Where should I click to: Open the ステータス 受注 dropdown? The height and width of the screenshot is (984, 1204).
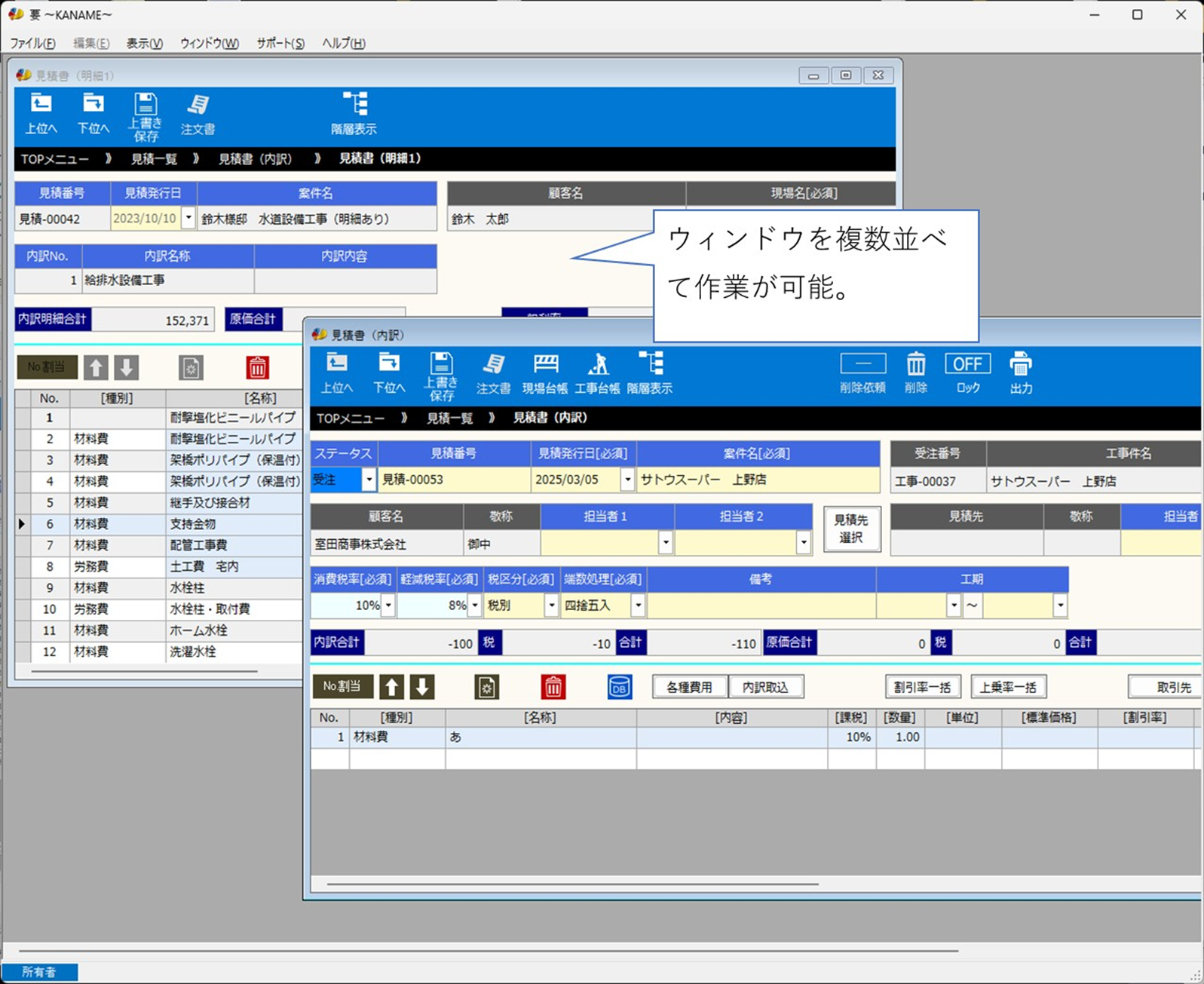(x=369, y=480)
